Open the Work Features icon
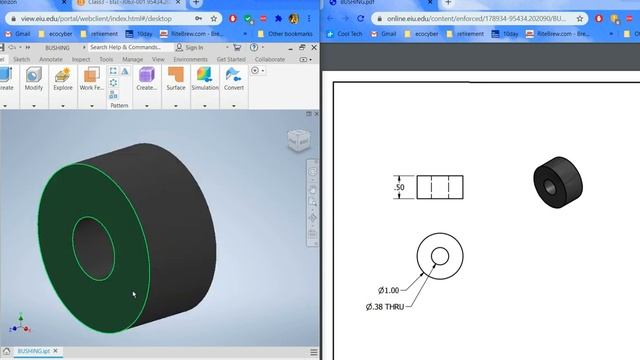640x360 pixels. 91,76
